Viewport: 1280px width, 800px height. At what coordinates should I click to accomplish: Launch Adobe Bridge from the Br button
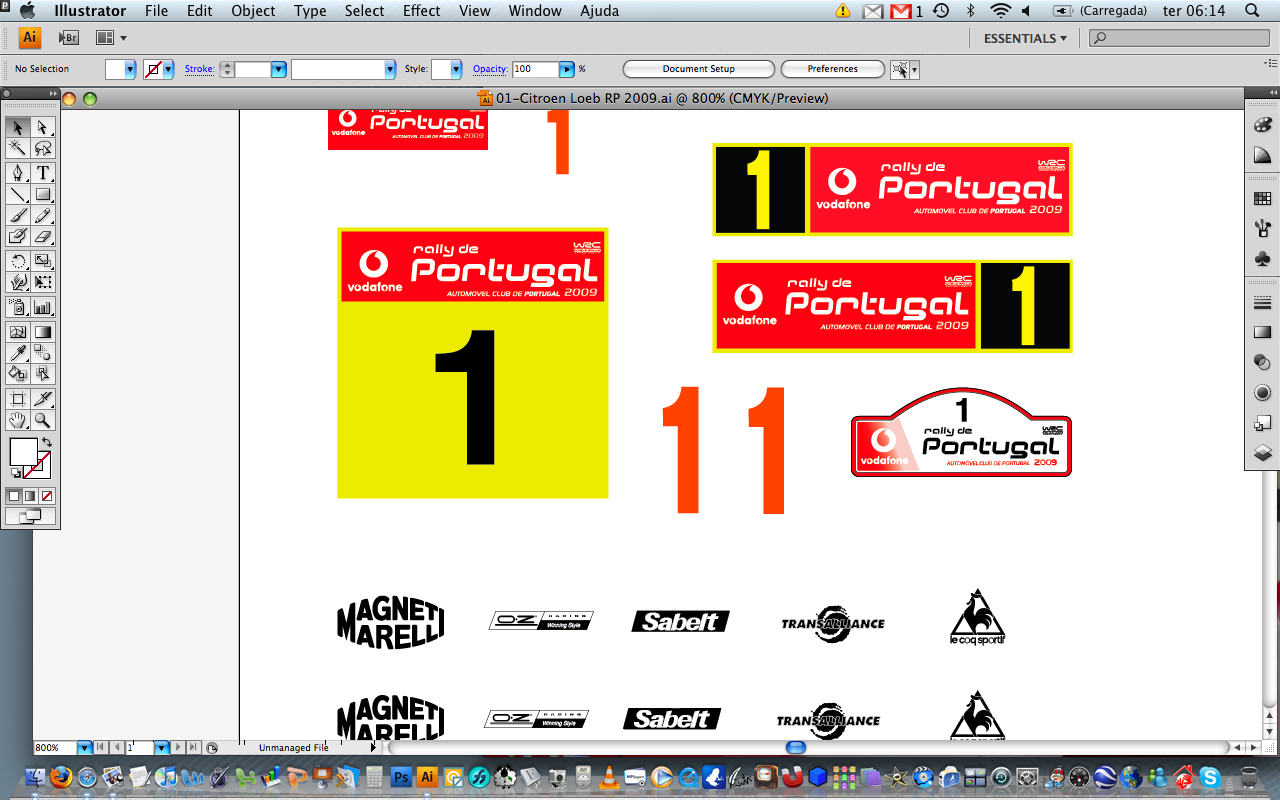pyautogui.click(x=69, y=38)
